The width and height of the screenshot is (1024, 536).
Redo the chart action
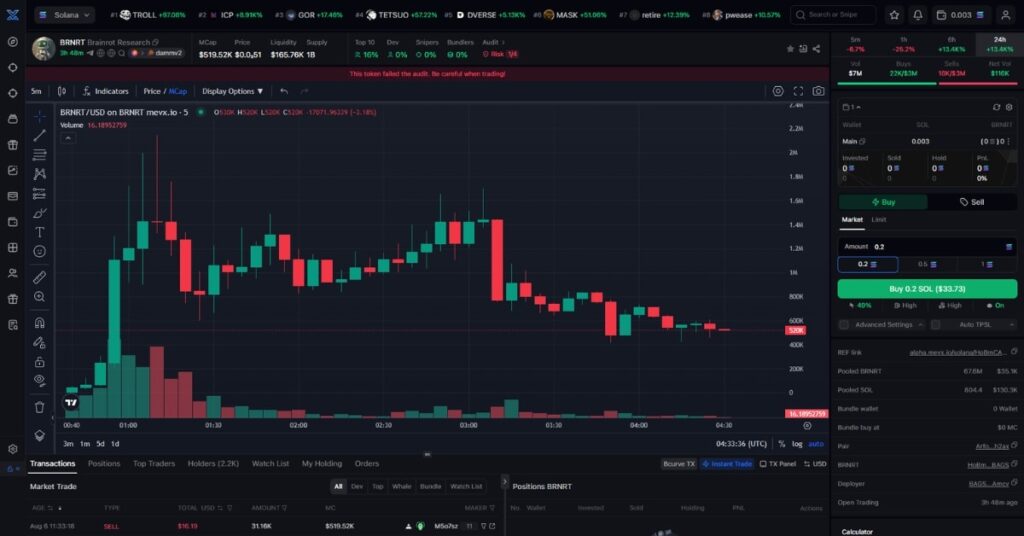coord(304,91)
